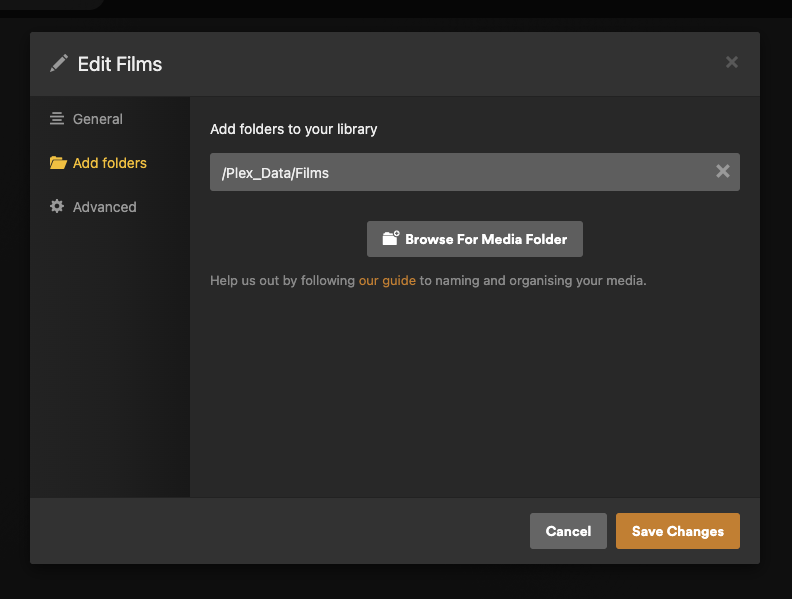
Task: Switch to the General tab
Action: click(97, 119)
